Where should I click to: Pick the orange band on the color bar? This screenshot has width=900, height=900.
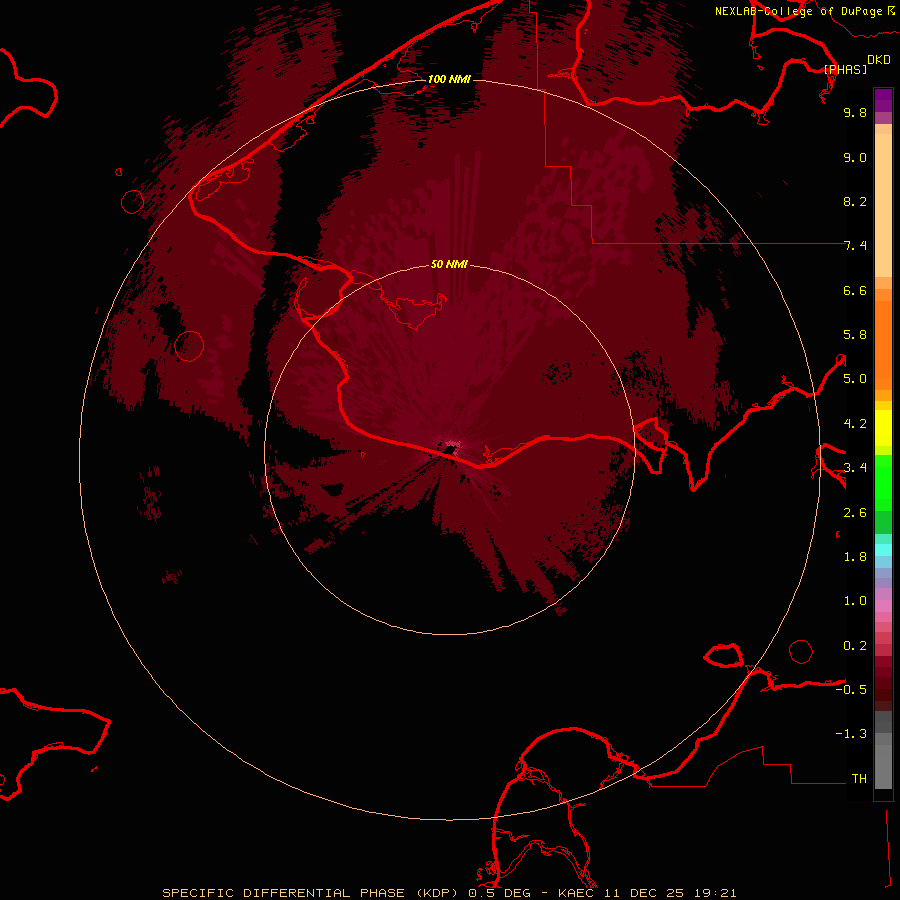click(883, 346)
